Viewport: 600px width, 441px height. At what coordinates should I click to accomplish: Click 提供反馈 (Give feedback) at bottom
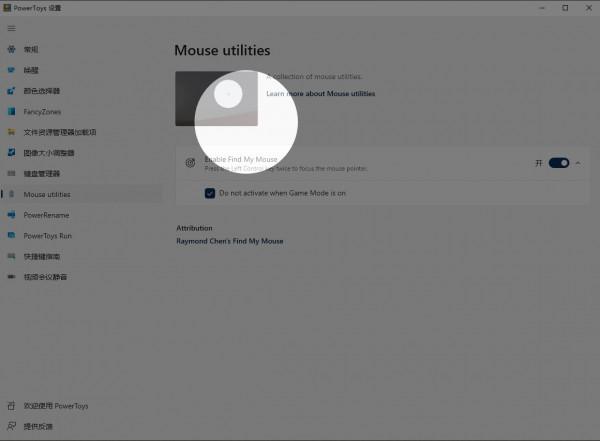(38, 426)
